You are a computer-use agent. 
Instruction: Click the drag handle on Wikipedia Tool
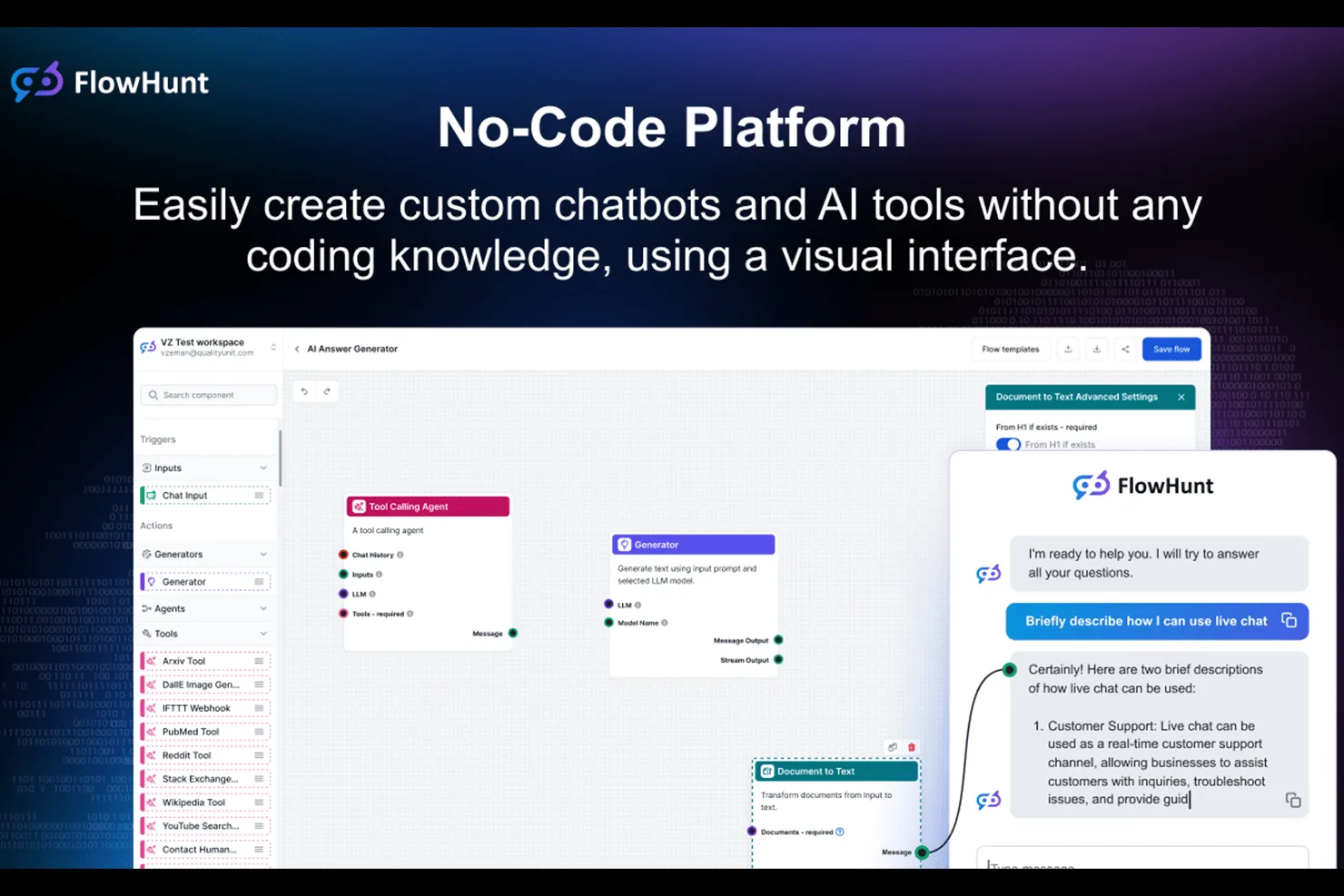[x=259, y=802]
